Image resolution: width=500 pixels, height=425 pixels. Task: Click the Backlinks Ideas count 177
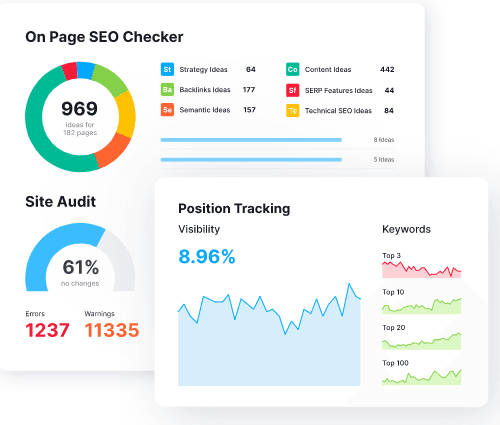coord(249,90)
